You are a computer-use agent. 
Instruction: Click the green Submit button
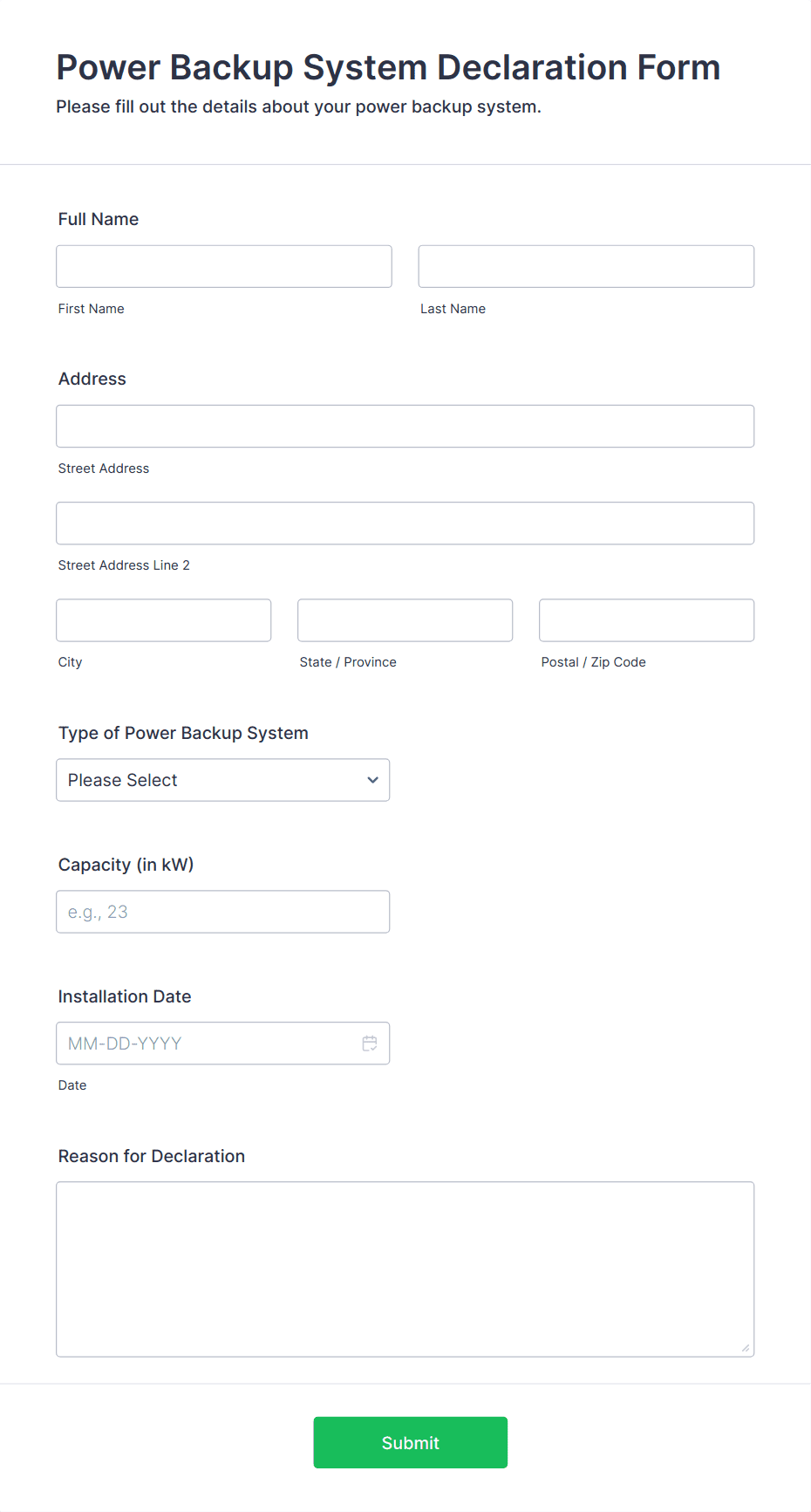(411, 1442)
